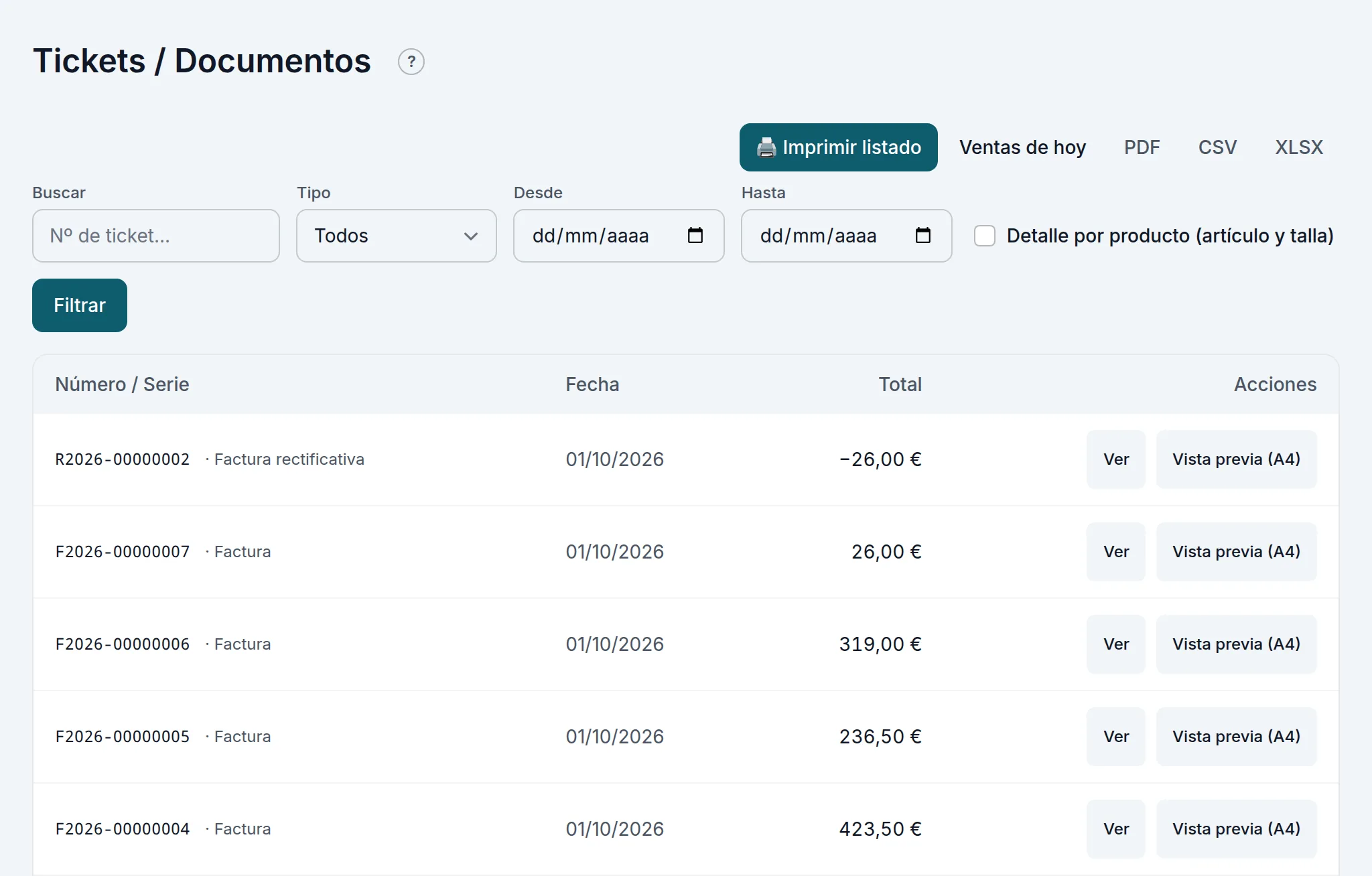1372x876 pixels.
Task: Enable Detalle por producto checkbox
Action: (985, 236)
